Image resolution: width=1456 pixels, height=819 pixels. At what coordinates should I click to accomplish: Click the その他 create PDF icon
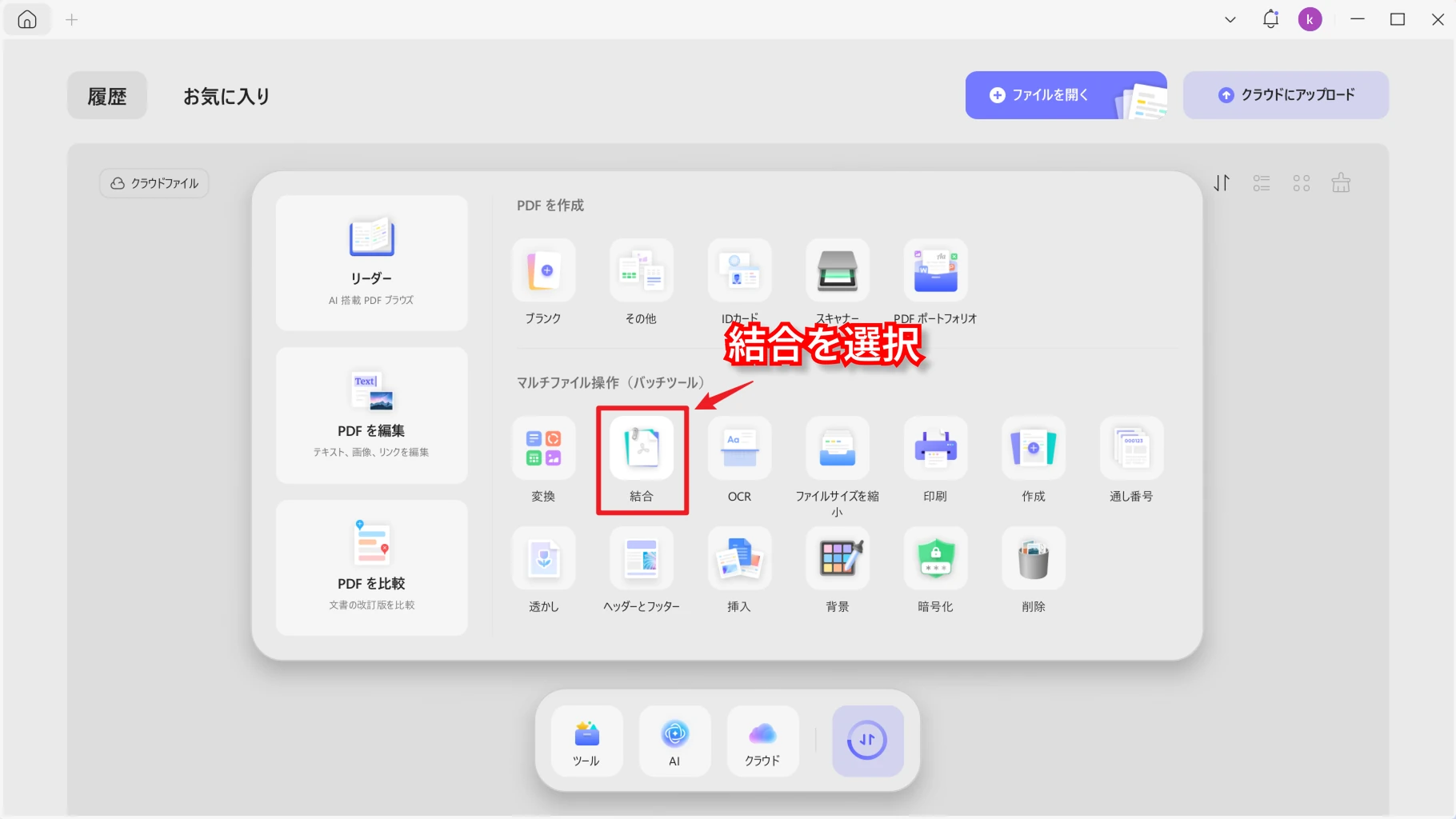click(642, 271)
